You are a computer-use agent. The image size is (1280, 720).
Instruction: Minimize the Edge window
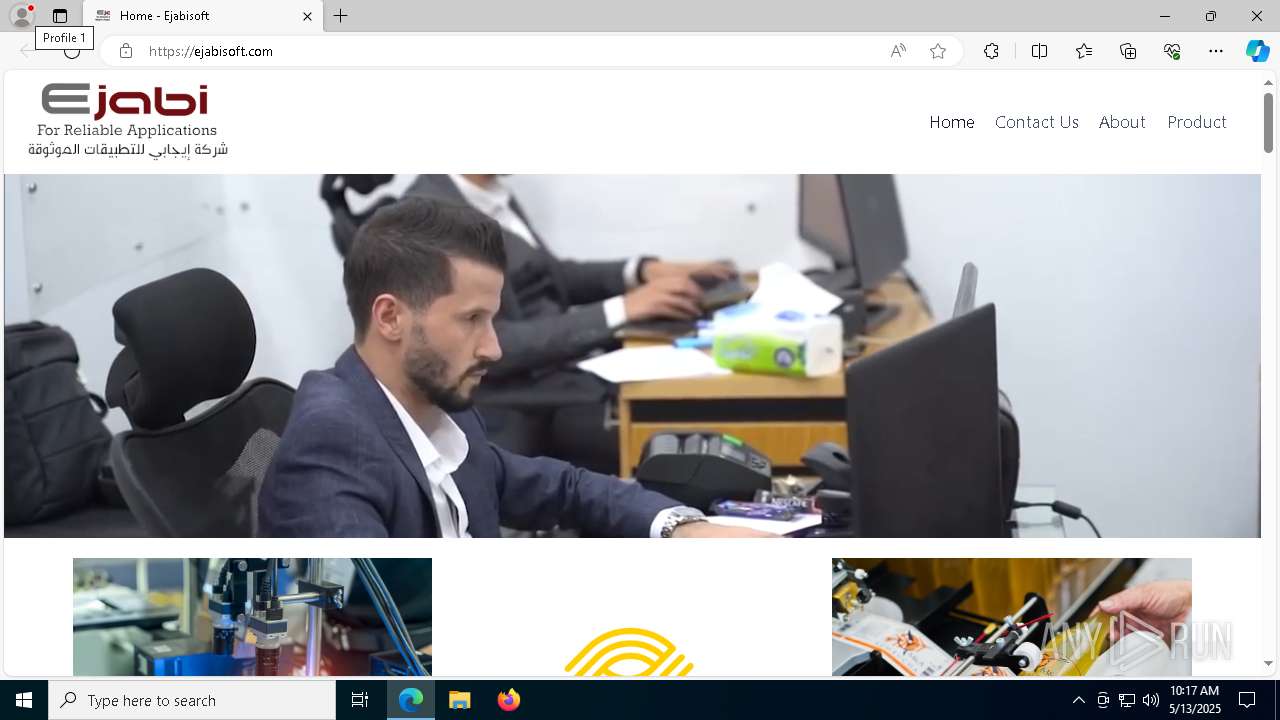[1165, 16]
